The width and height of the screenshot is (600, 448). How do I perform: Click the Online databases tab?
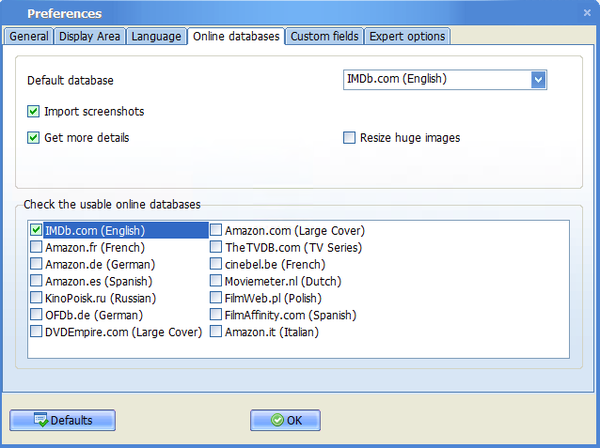[236, 36]
